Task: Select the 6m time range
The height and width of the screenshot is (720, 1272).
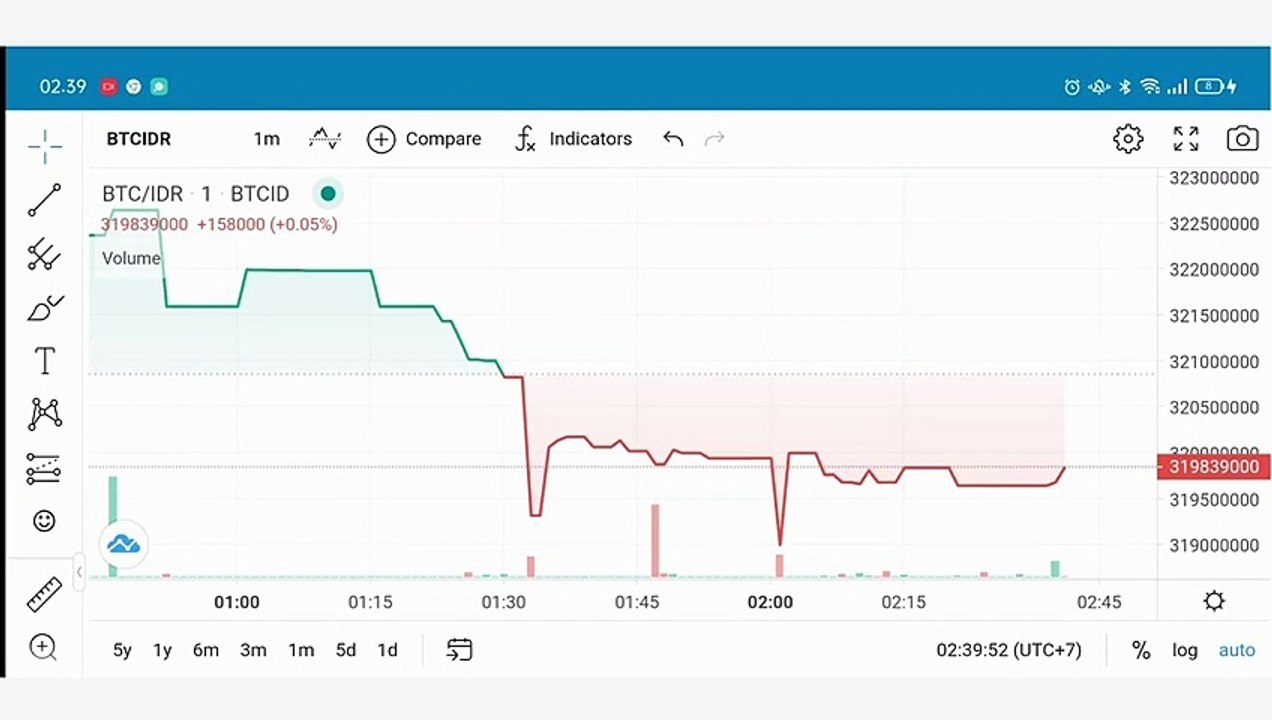Action: 206,650
